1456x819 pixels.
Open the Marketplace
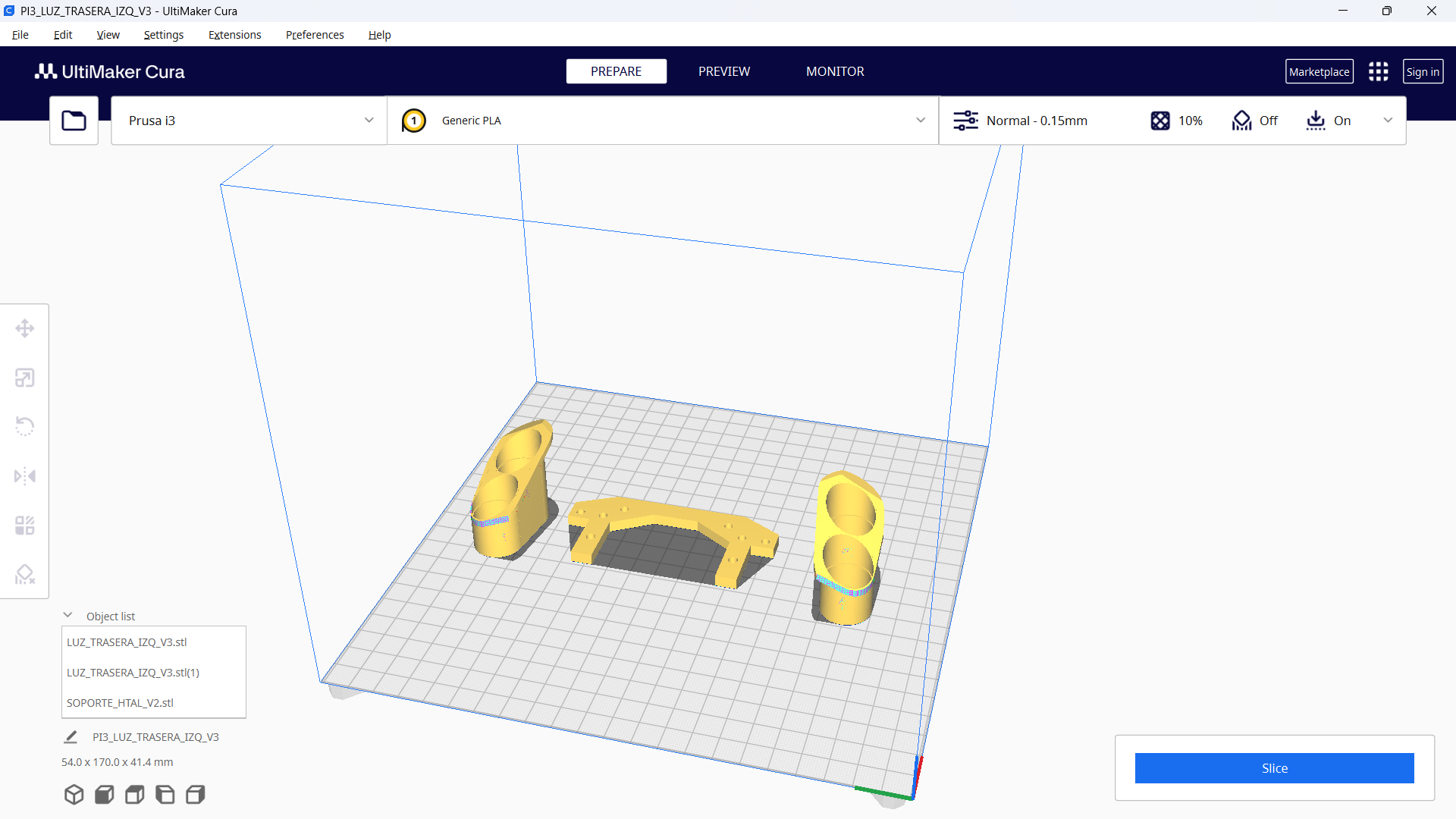(x=1319, y=71)
